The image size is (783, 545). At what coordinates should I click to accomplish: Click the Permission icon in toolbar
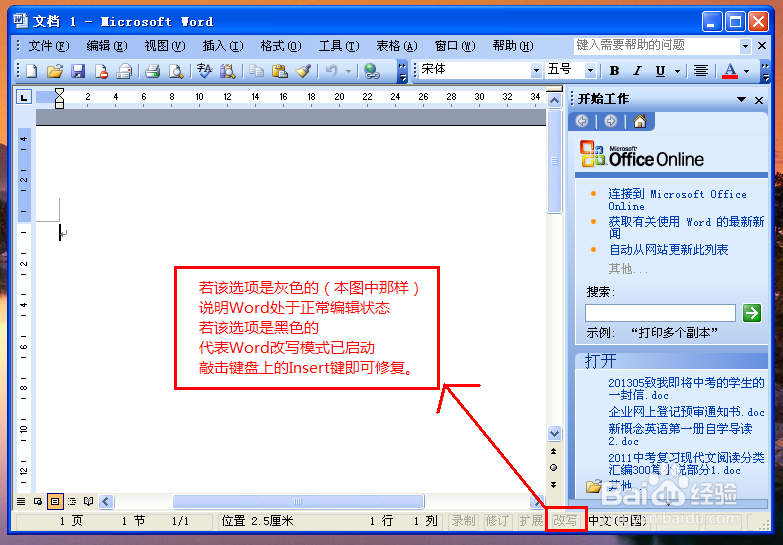click(101, 71)
